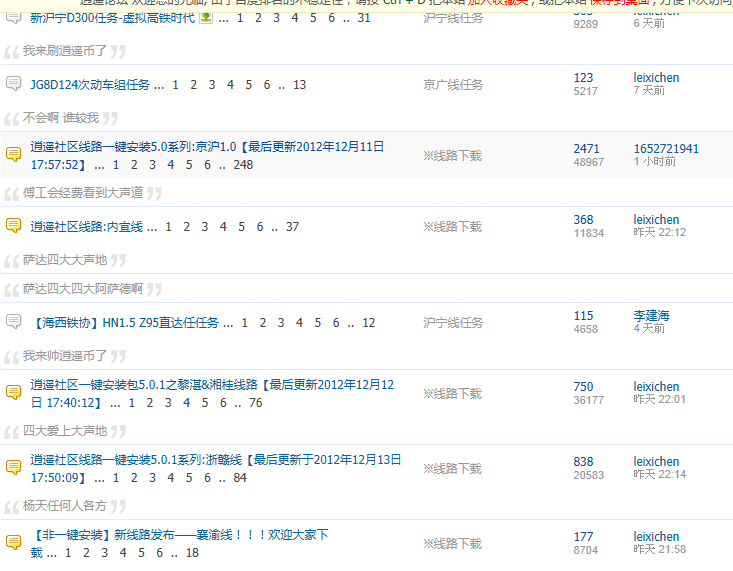Click yellow thread icon beside 襄渝线 thread
The width and height of the screenshot is (733, 571).
point(14,542)
